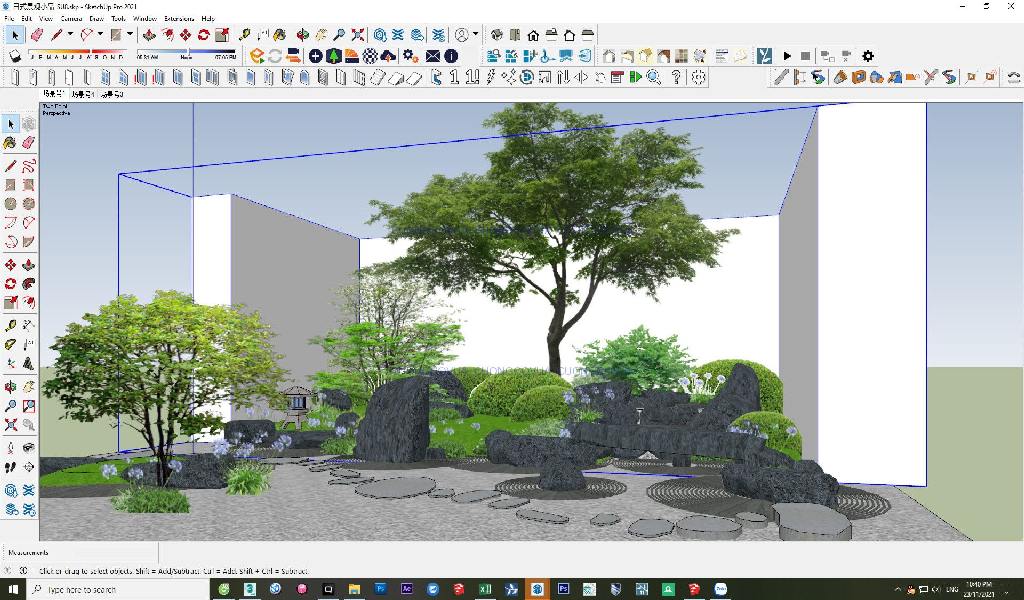Select the Eraser tool in top toolbar
The image size is (1024, 600).
(37, 35)
